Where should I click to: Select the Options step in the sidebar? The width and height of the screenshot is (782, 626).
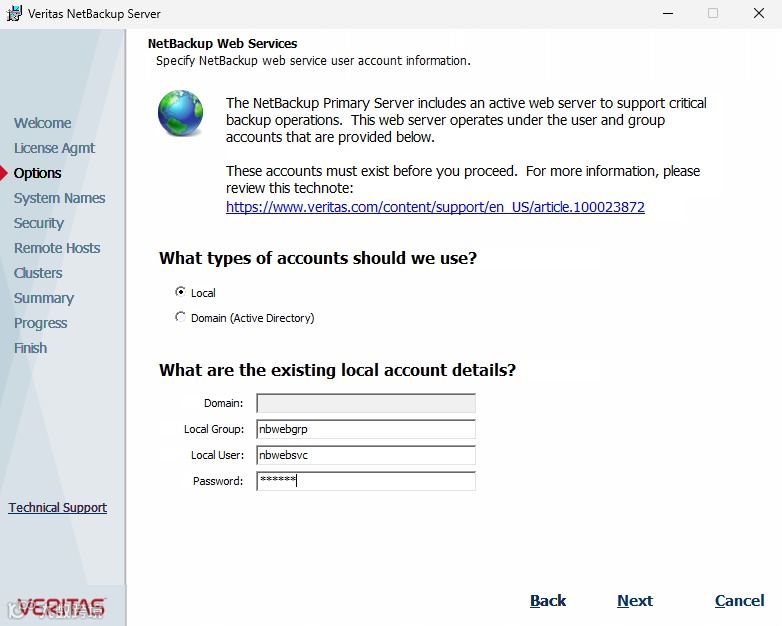tap(37, 173)
